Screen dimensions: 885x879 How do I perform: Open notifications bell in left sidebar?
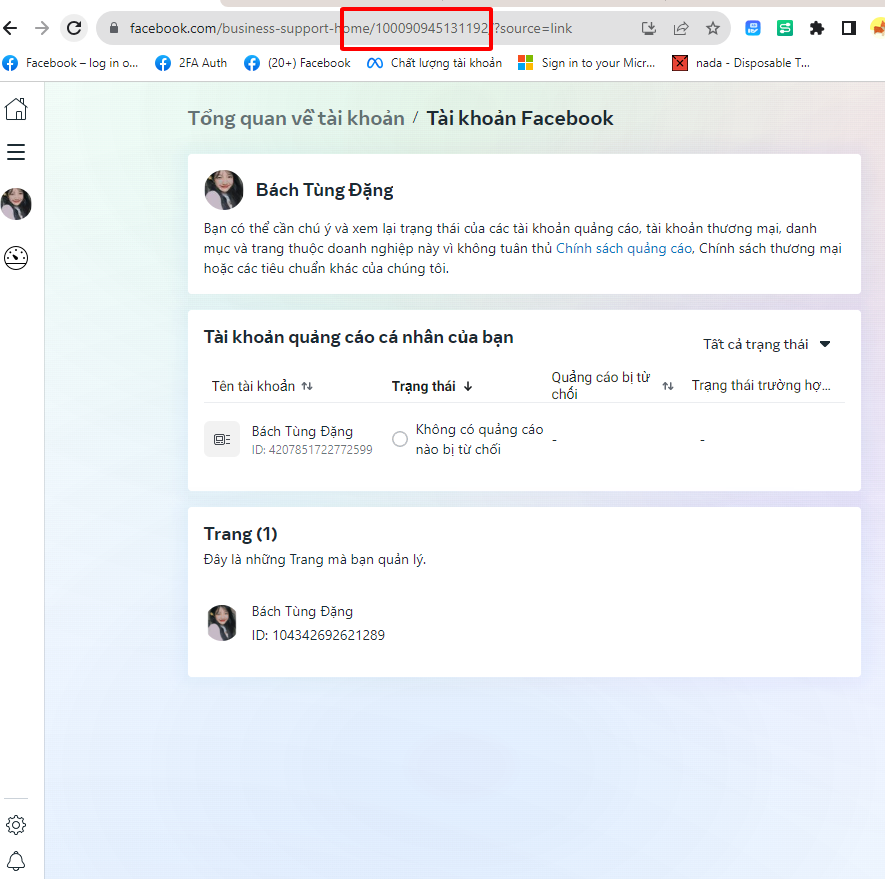click(x=16, y=861)
